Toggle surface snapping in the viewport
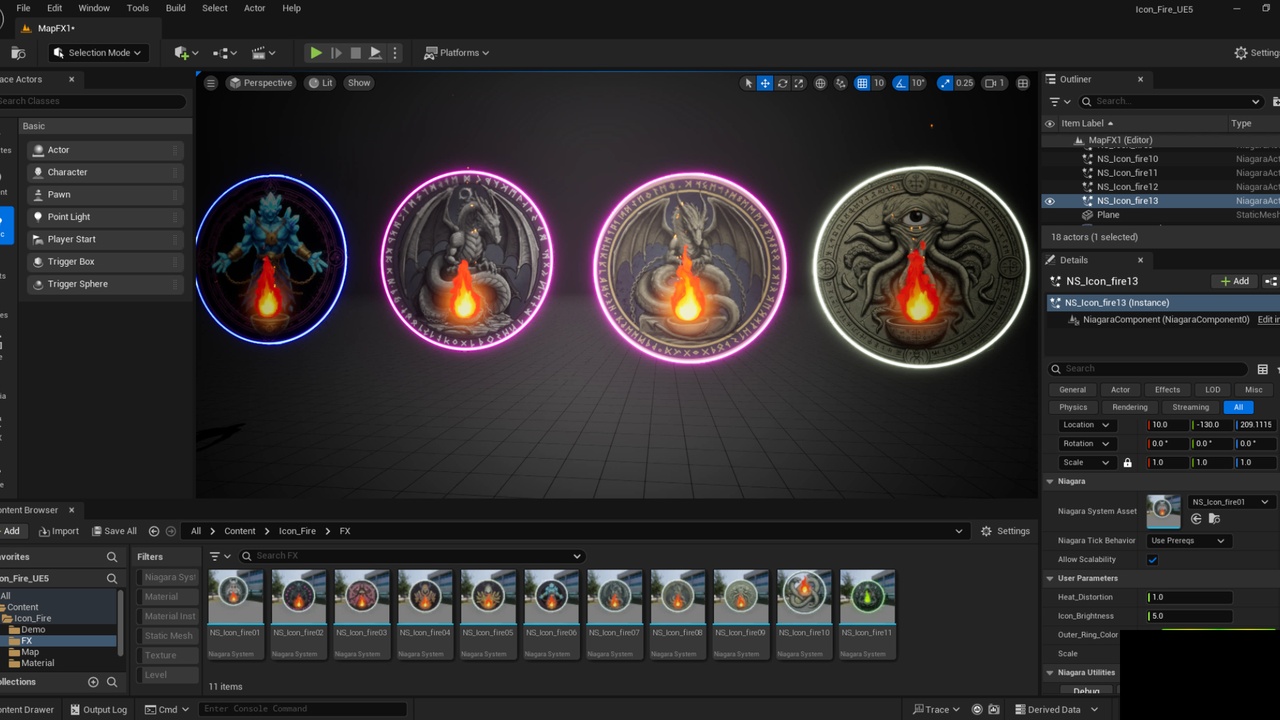Screen dimensions: 1280x720 [x=841, y=83]
